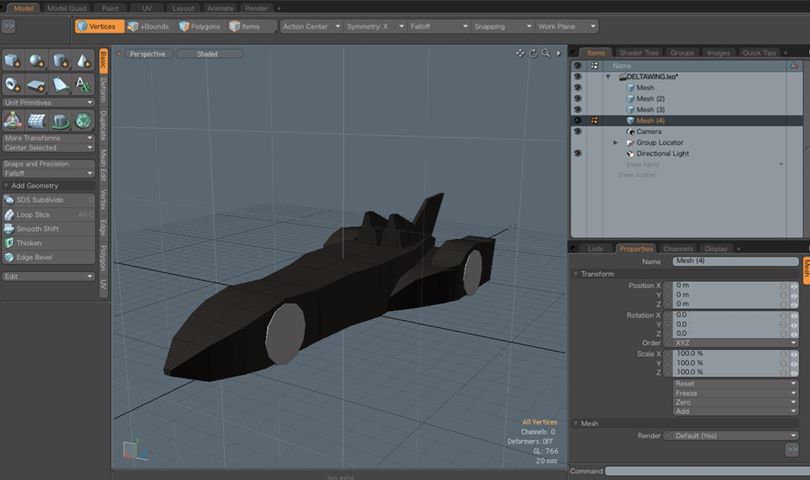810x480 pixels.
Task: Open the Model Quad layout tab
Action: 67,8
